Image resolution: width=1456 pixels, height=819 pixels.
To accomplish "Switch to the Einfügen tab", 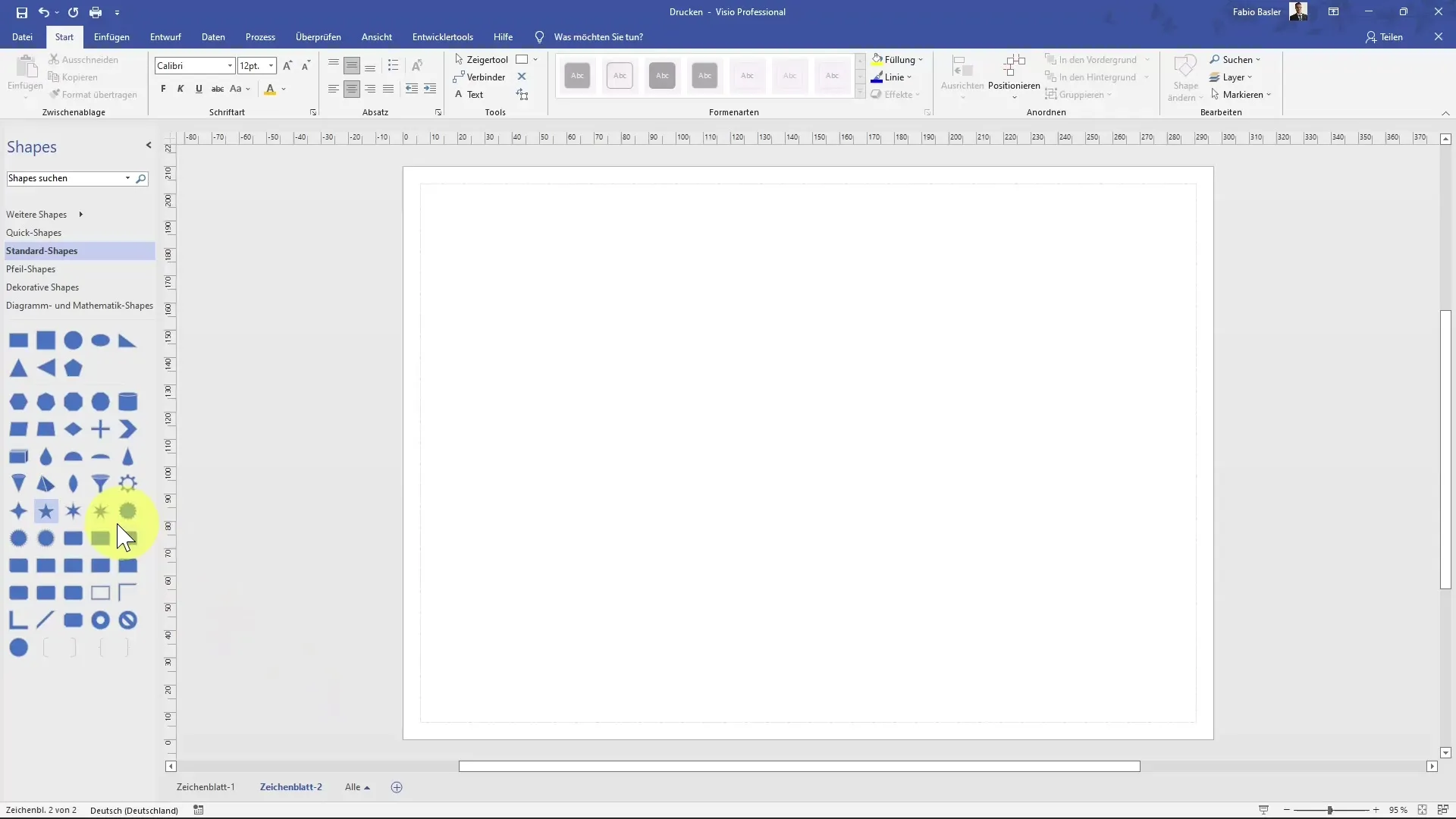I will click(111, 36).
